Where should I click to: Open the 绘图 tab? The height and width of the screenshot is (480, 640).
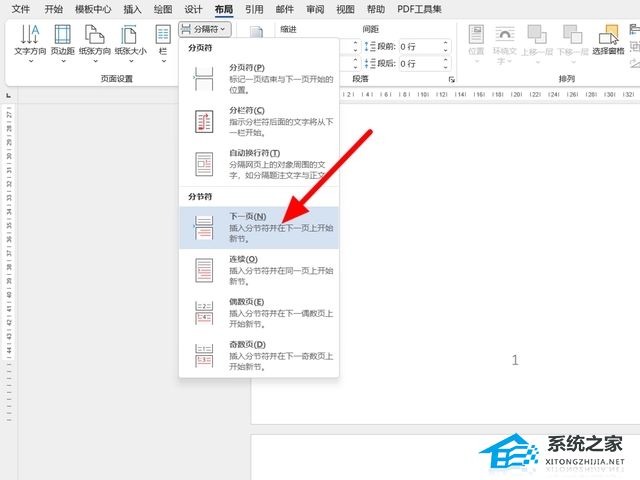(x=163, y=9)
